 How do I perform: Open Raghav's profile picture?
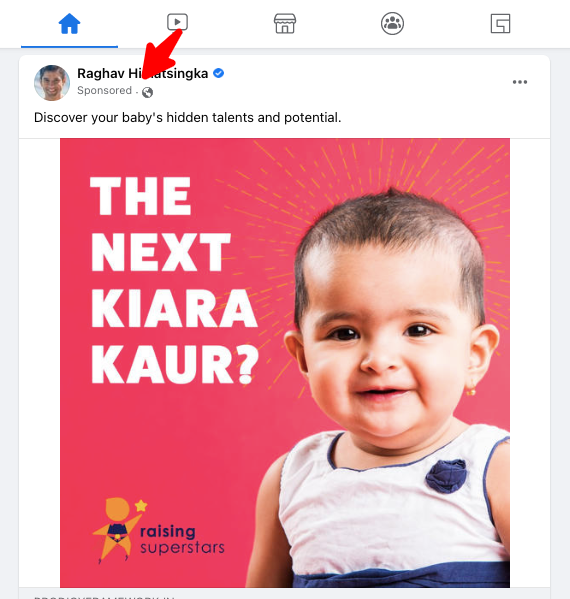point(52,83)
